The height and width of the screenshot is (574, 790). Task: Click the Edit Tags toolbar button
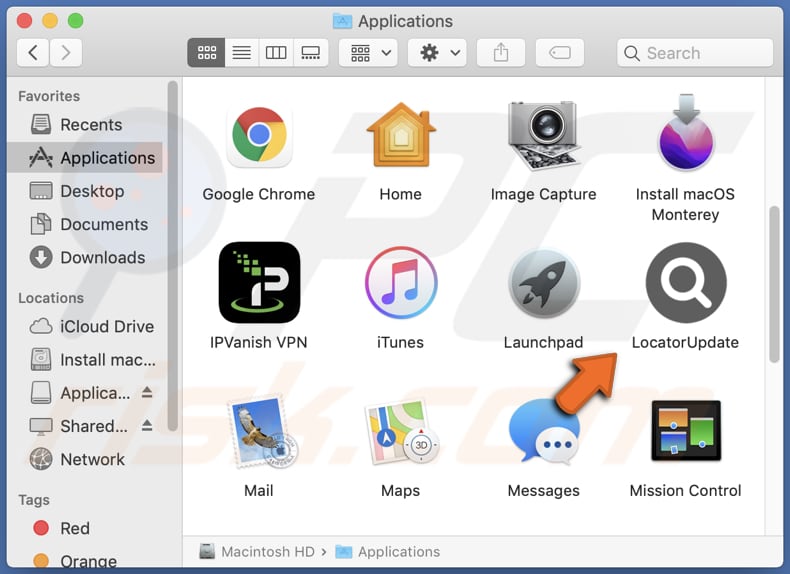(560, 52)
